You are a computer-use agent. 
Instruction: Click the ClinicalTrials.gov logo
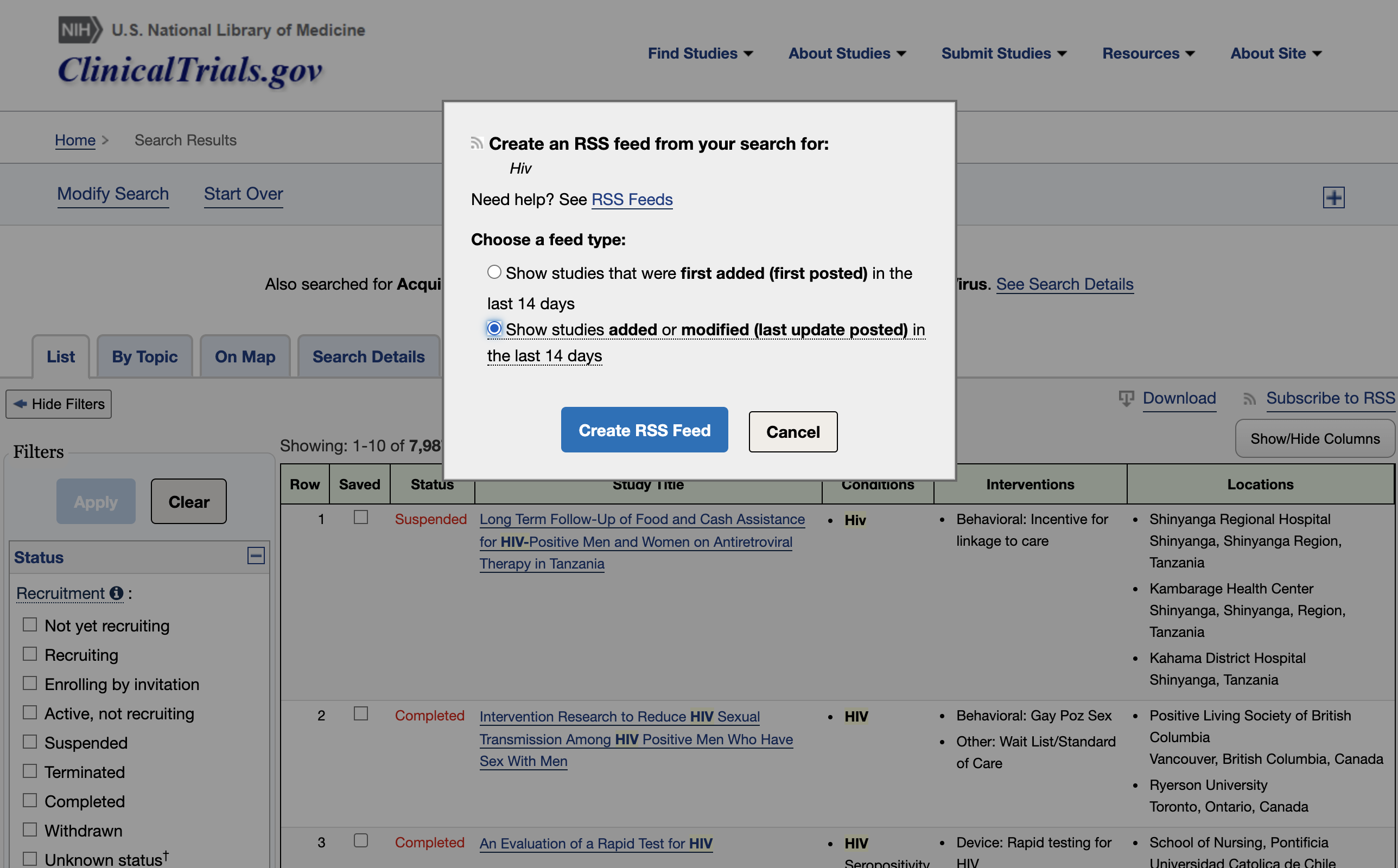pos(190,70)
